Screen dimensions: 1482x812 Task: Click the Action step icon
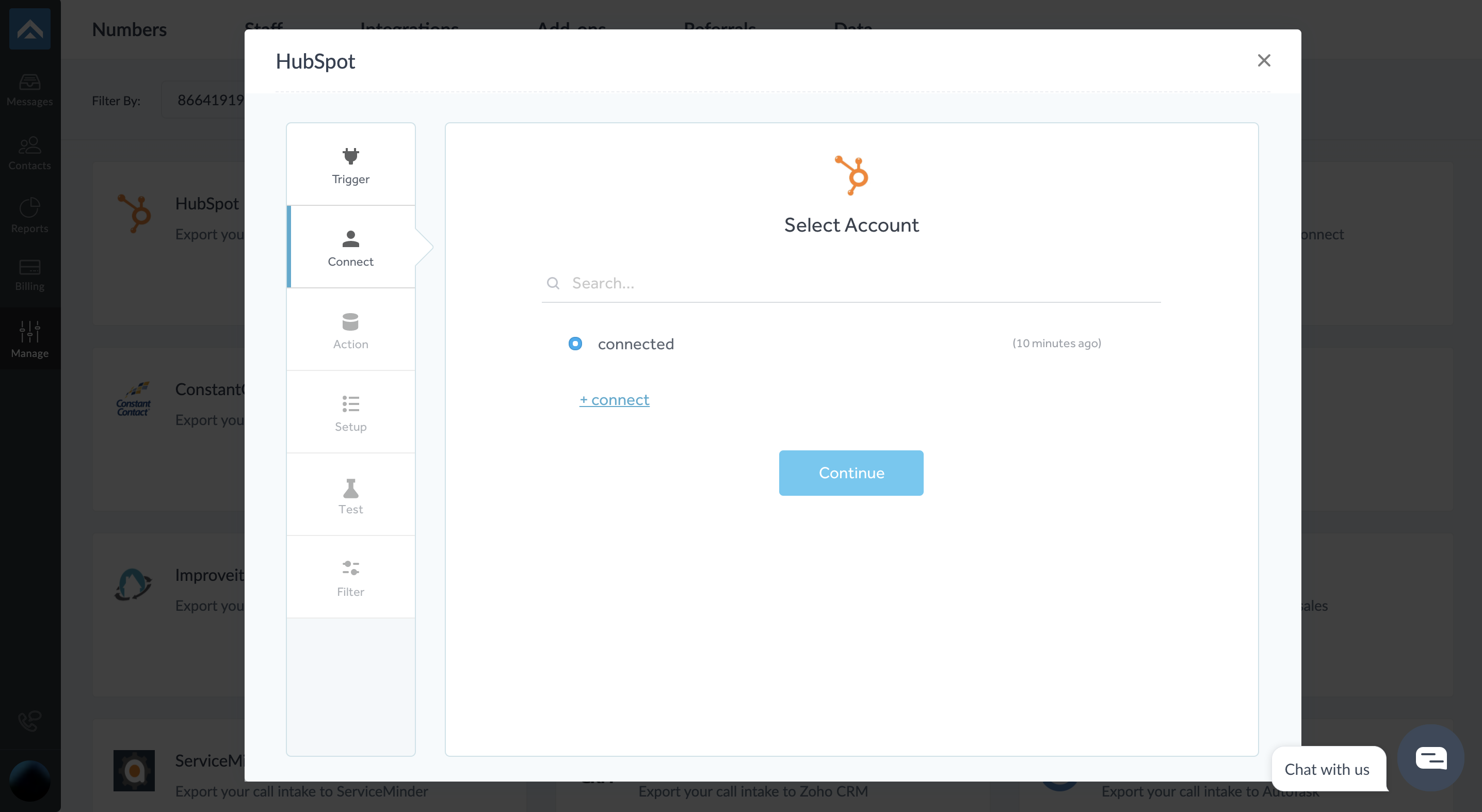pos(350,322)
